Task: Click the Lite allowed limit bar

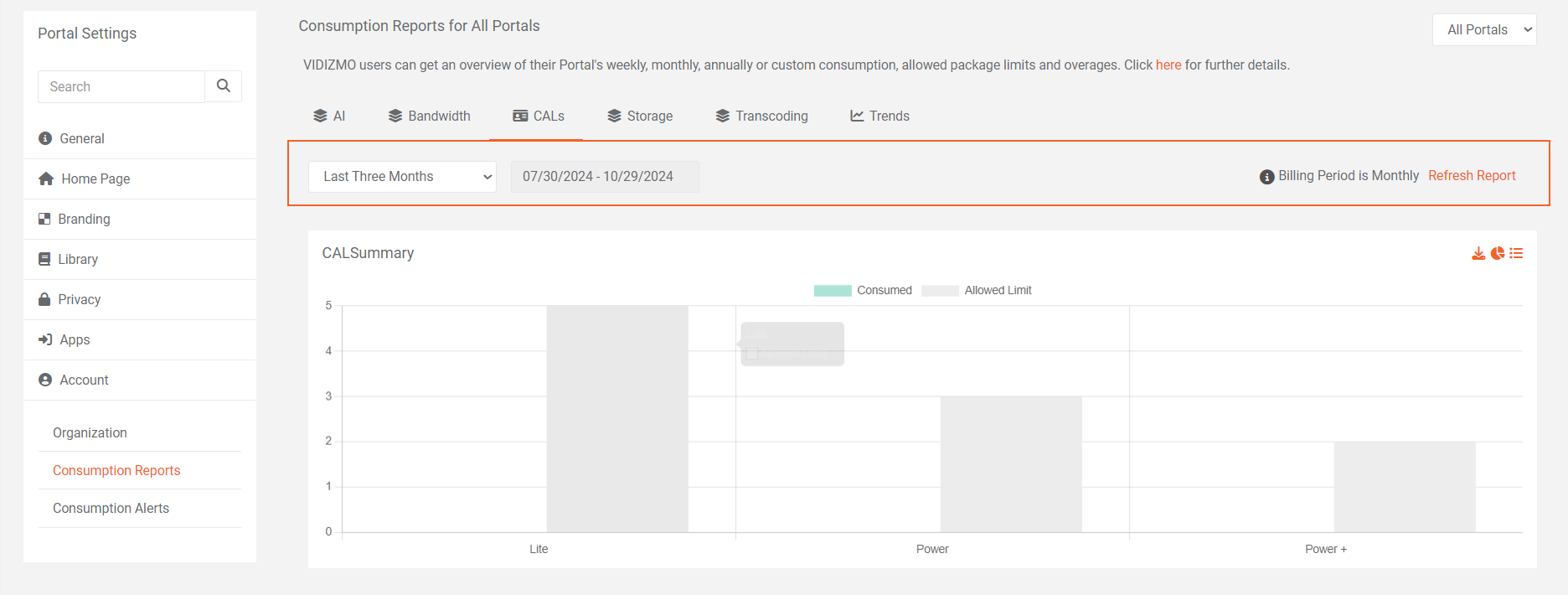Action: 617,419
